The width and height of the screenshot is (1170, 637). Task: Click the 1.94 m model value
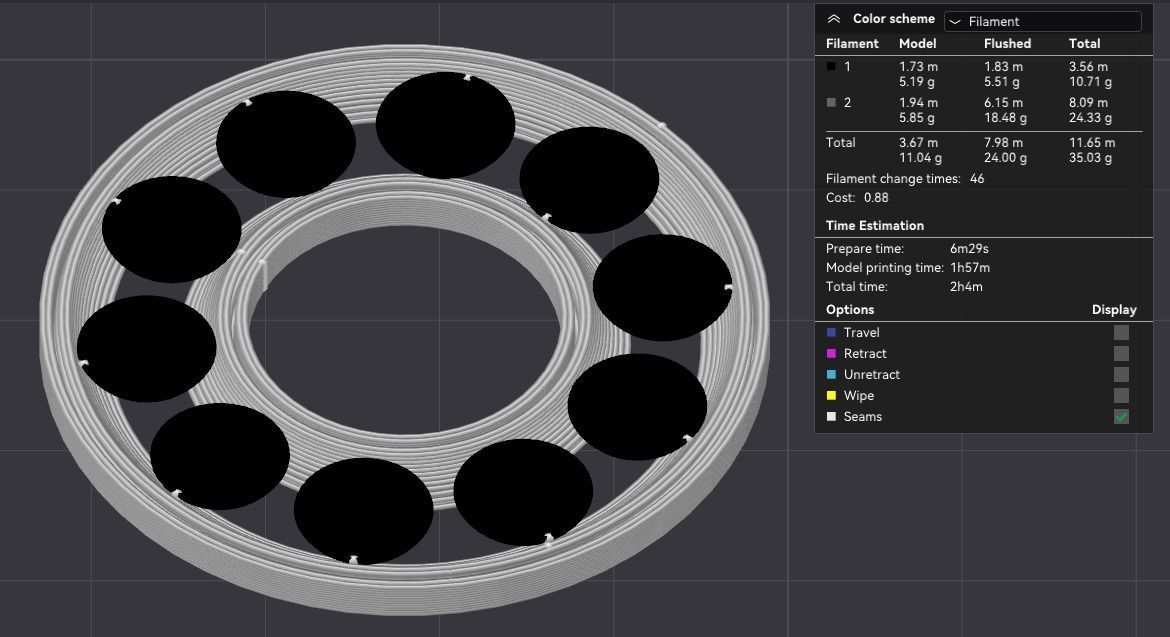coord(919,102)
